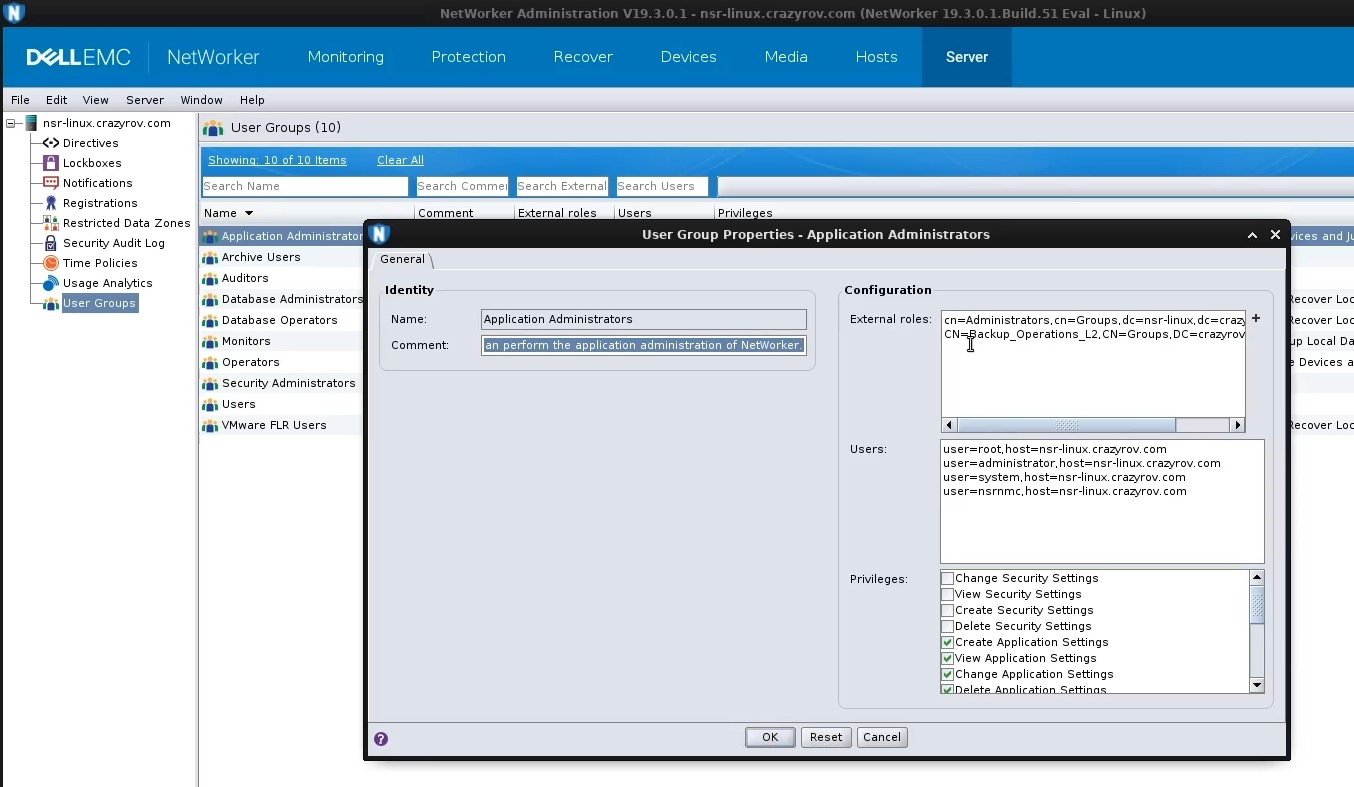Image resolution: width=1354 pixels, height=787 pixels.
Task: Collapse the dialog using title bar arrow
Action: (1252, 235)
